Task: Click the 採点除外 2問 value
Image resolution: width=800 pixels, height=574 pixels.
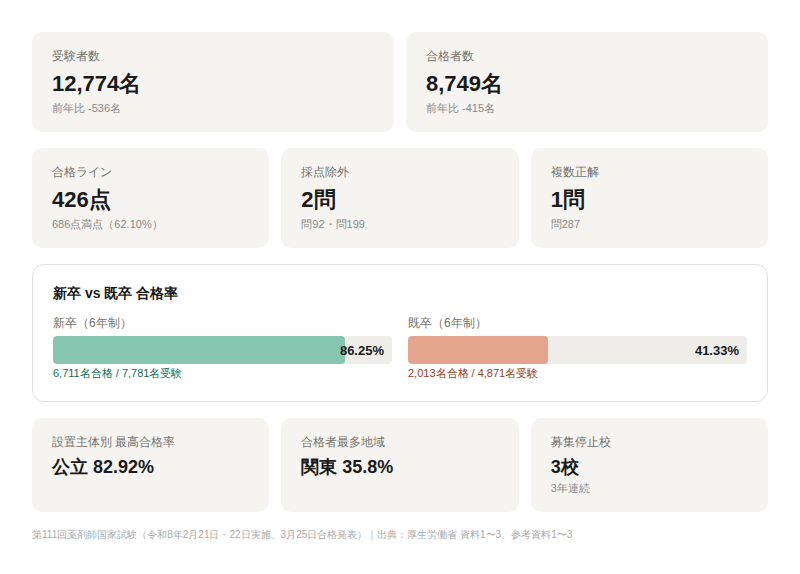Action: tap(318, 200)
